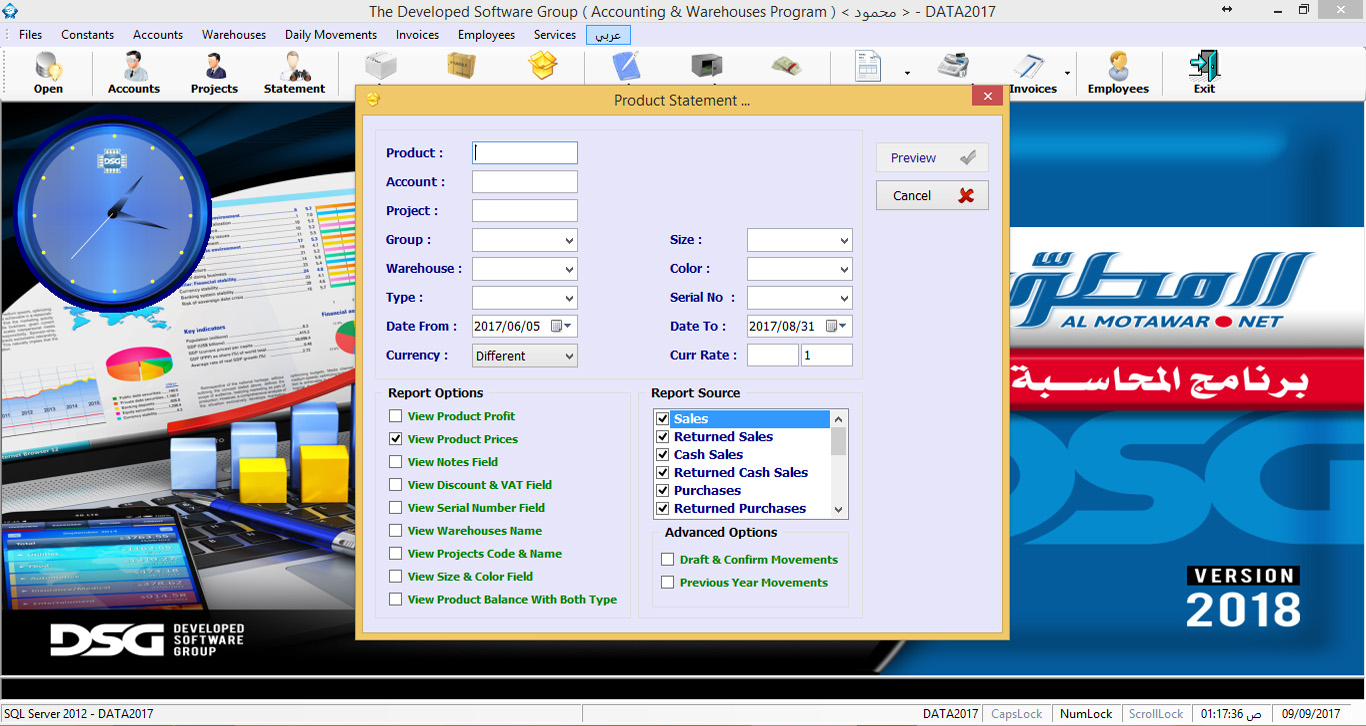Click the white closed box toolbar icon
This screenshot has height=726, width=1366.
[381, 68]
